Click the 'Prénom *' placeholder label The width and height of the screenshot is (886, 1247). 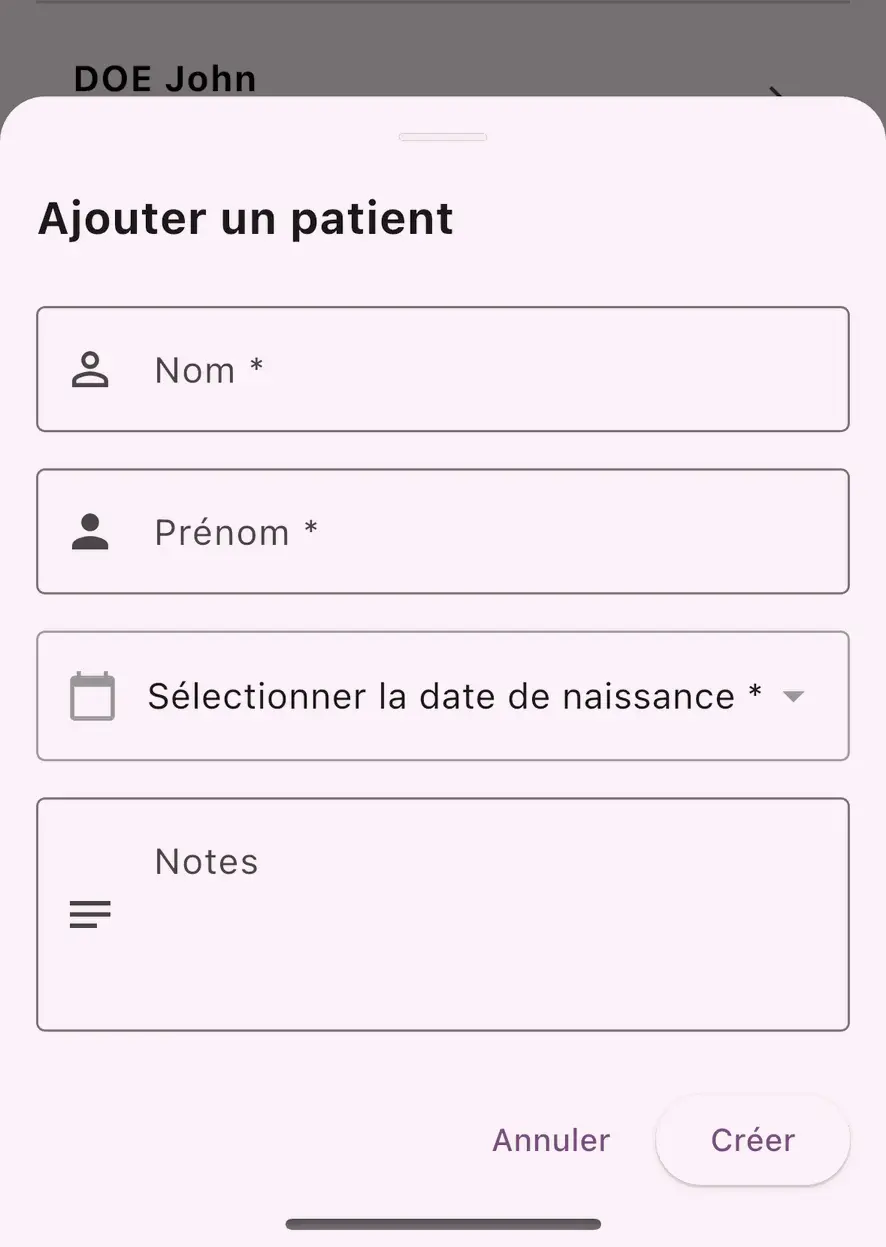236,532
